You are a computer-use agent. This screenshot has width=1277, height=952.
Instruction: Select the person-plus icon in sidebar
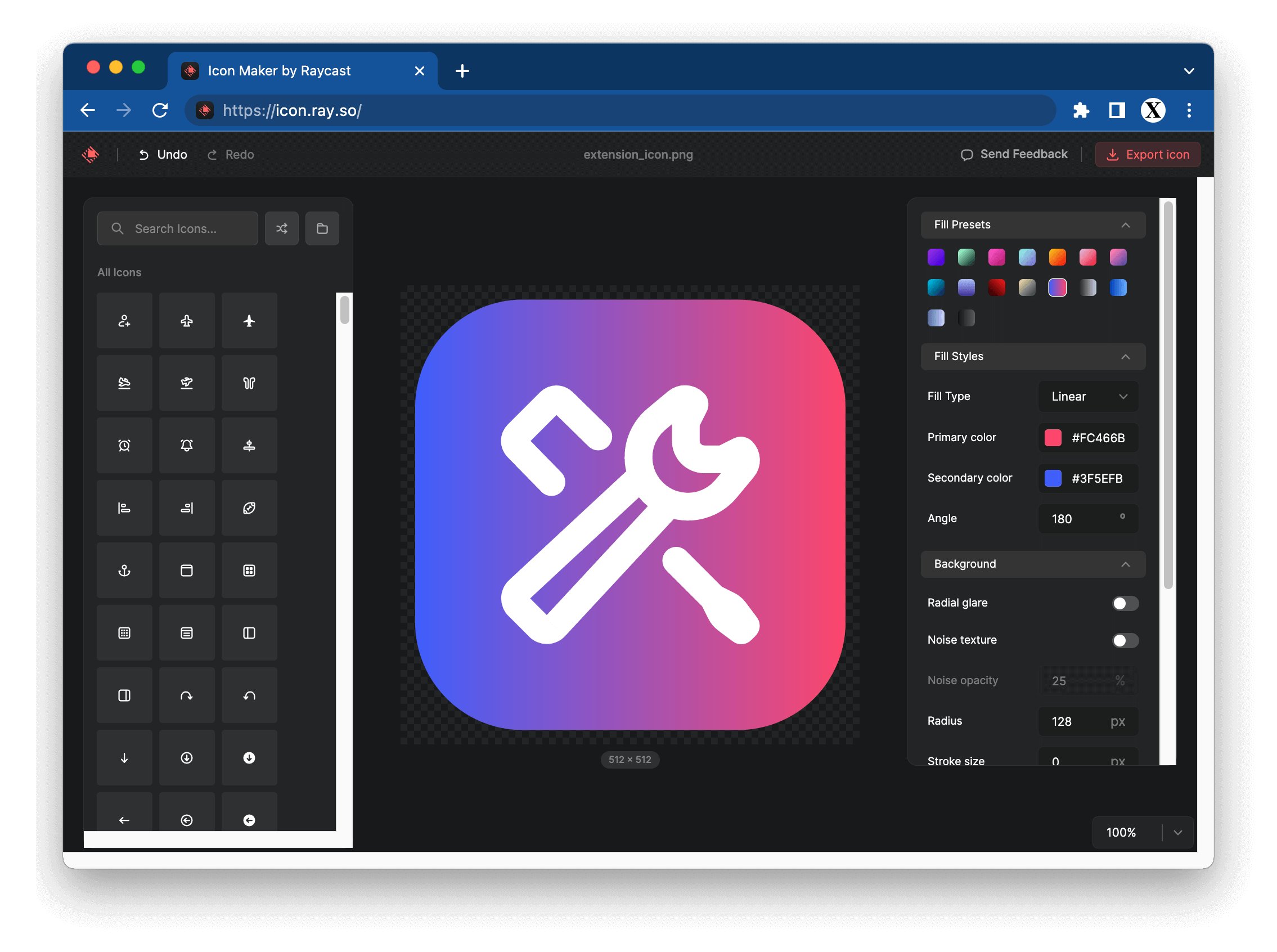tap(125, 320)
